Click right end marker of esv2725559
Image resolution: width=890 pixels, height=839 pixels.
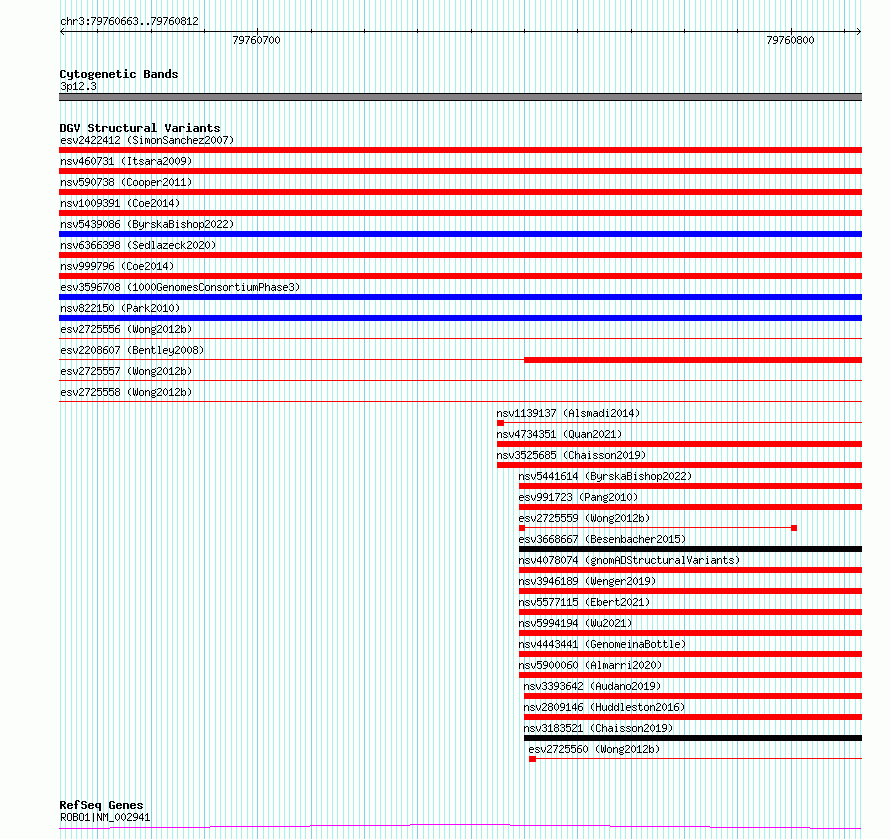(794, 528)
